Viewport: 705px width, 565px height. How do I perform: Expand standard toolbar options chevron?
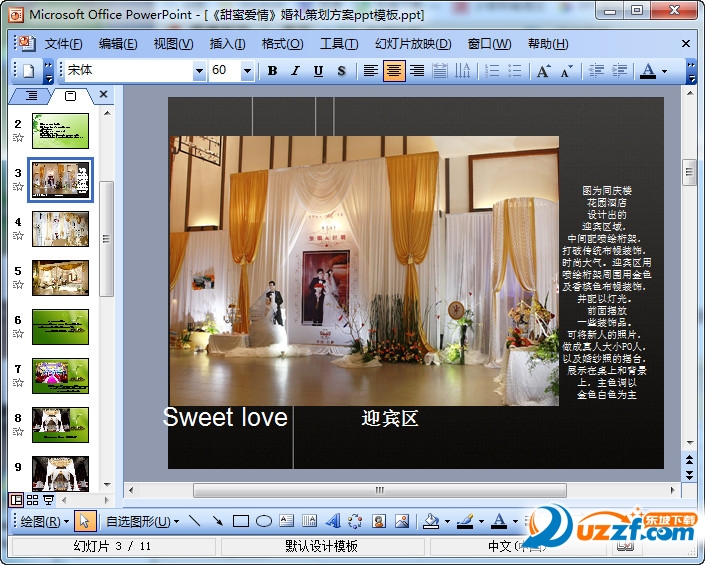[48, 71]
